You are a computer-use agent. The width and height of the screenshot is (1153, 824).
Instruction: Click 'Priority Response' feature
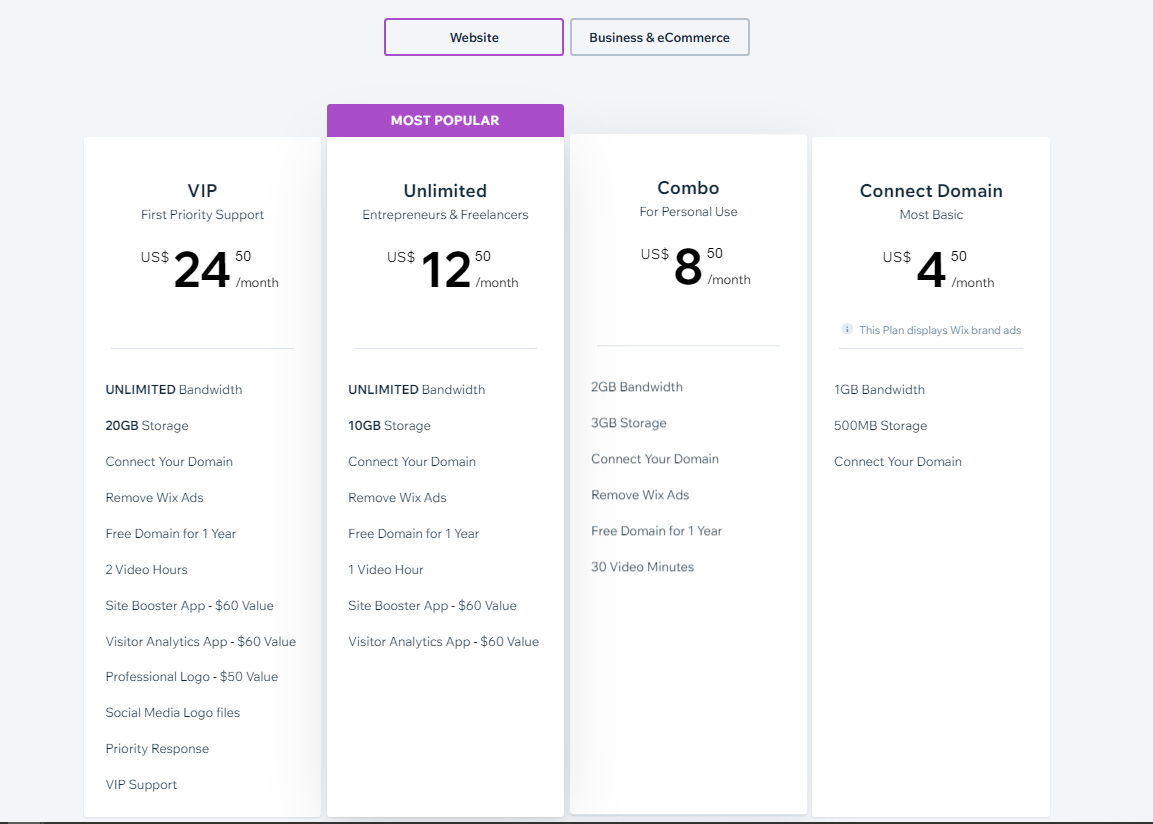(157, 748)
